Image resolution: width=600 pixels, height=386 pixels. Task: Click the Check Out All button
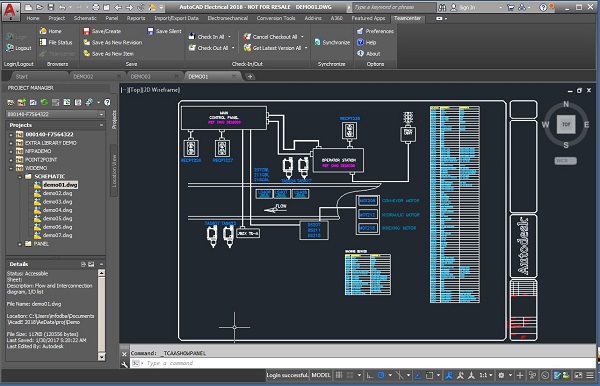pos(209,48)
